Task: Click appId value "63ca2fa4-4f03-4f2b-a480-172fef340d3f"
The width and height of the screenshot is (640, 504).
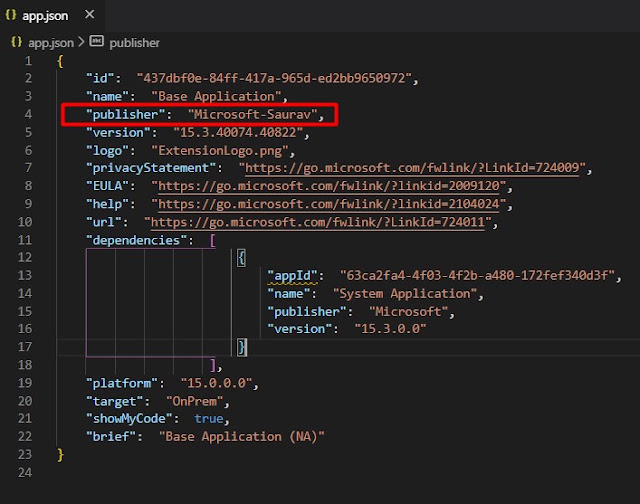Action: tap(477, 276)
